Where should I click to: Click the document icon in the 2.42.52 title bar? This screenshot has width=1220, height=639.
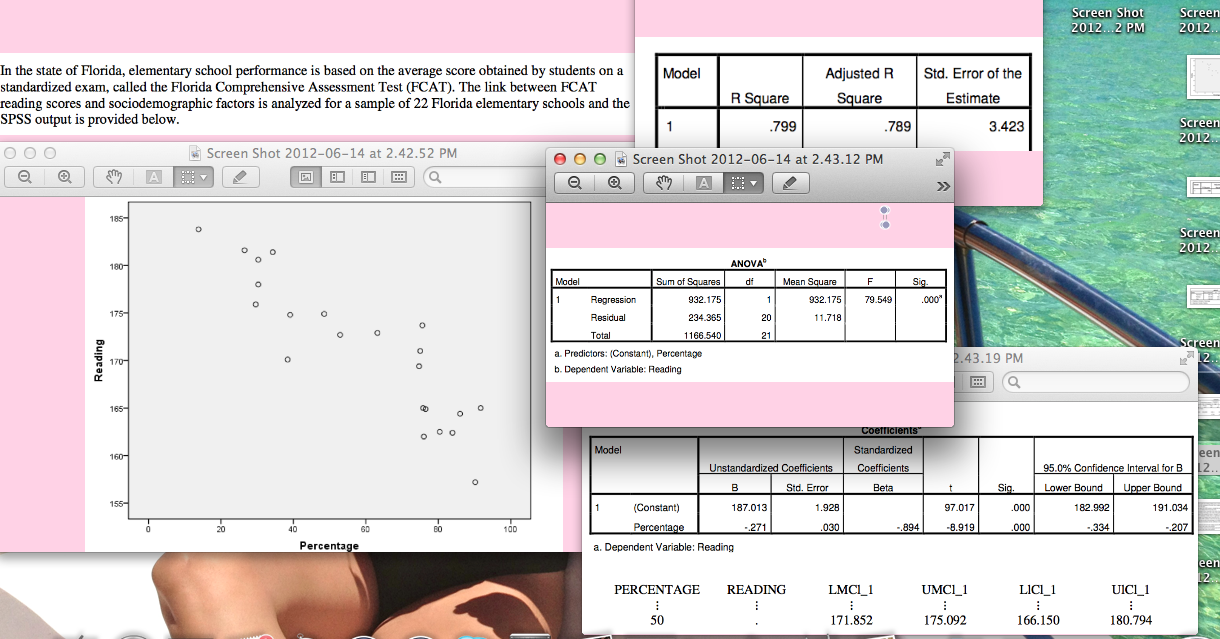point(194,154)
